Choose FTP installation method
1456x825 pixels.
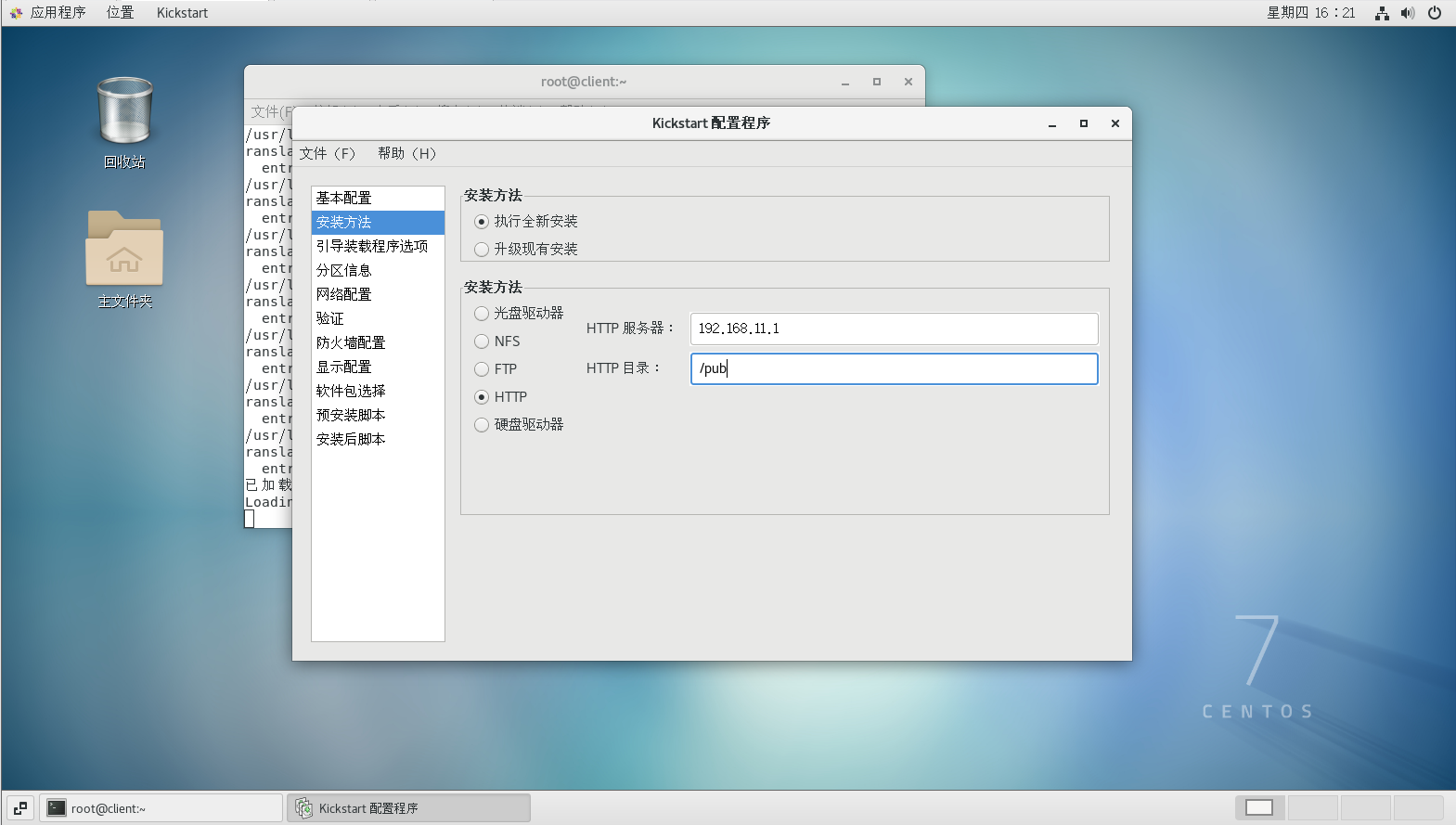[x=482, y=369]
